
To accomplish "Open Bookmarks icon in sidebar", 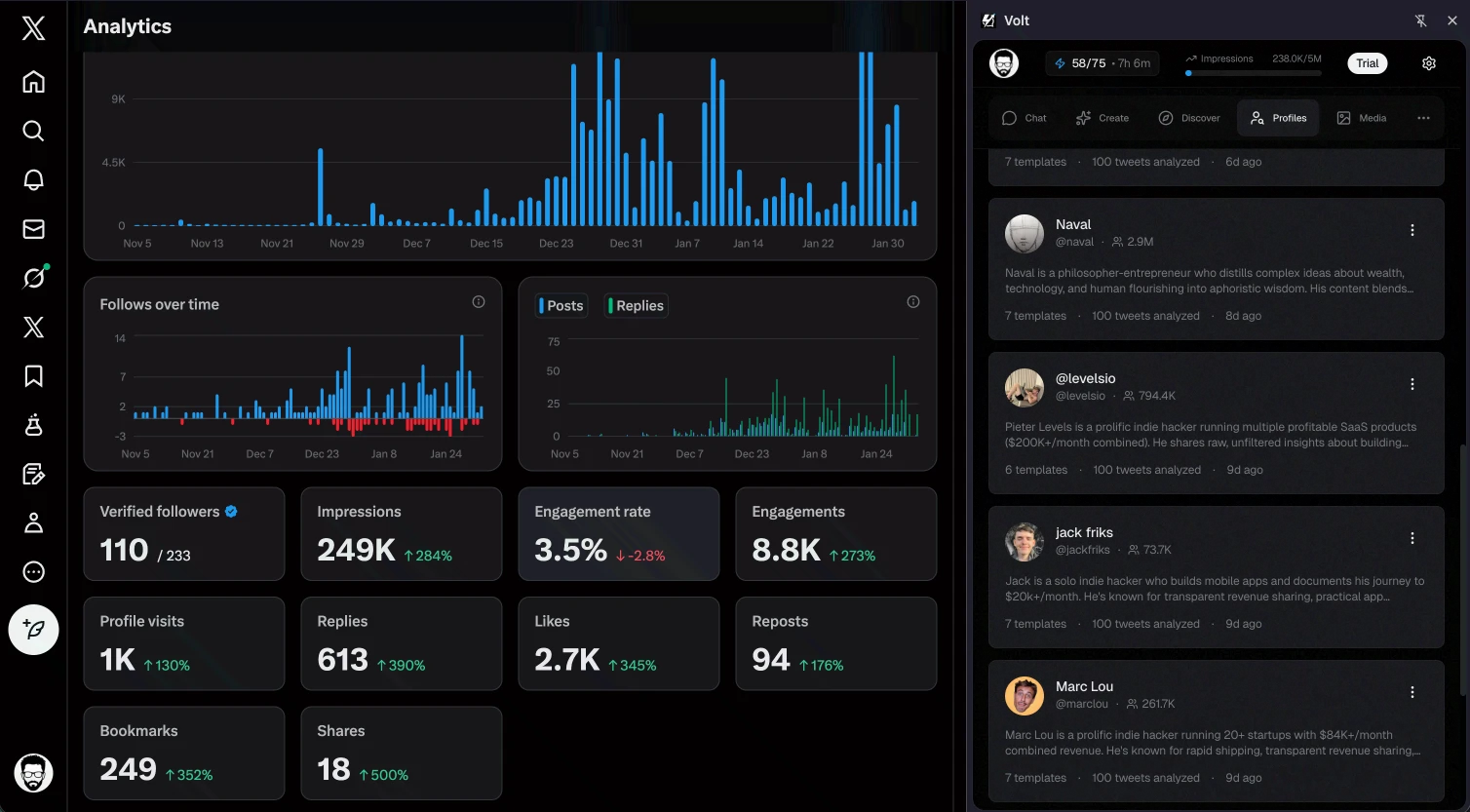I will click(x=34, y=376).
